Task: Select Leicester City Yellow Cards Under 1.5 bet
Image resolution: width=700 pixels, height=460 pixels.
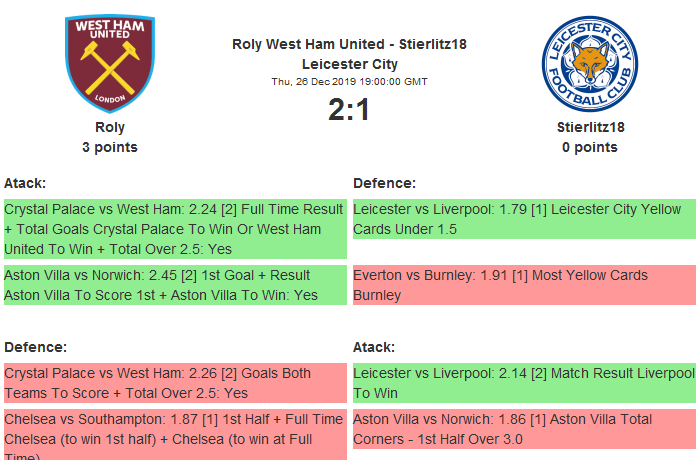Action: (x=523, y=219)
